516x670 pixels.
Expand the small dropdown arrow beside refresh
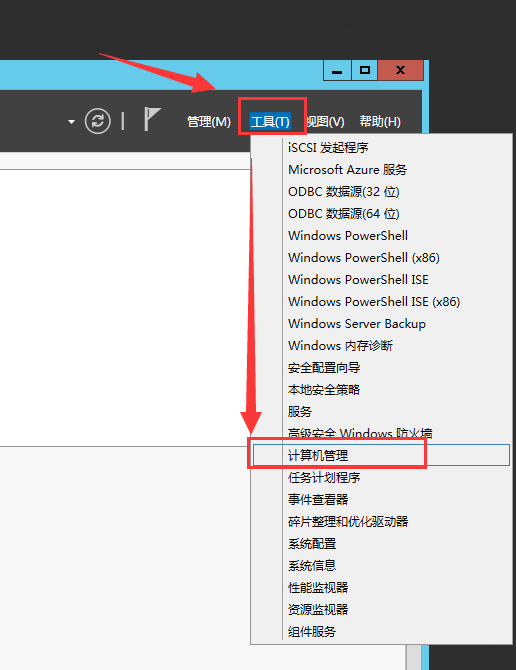click(x=71, y=122)
